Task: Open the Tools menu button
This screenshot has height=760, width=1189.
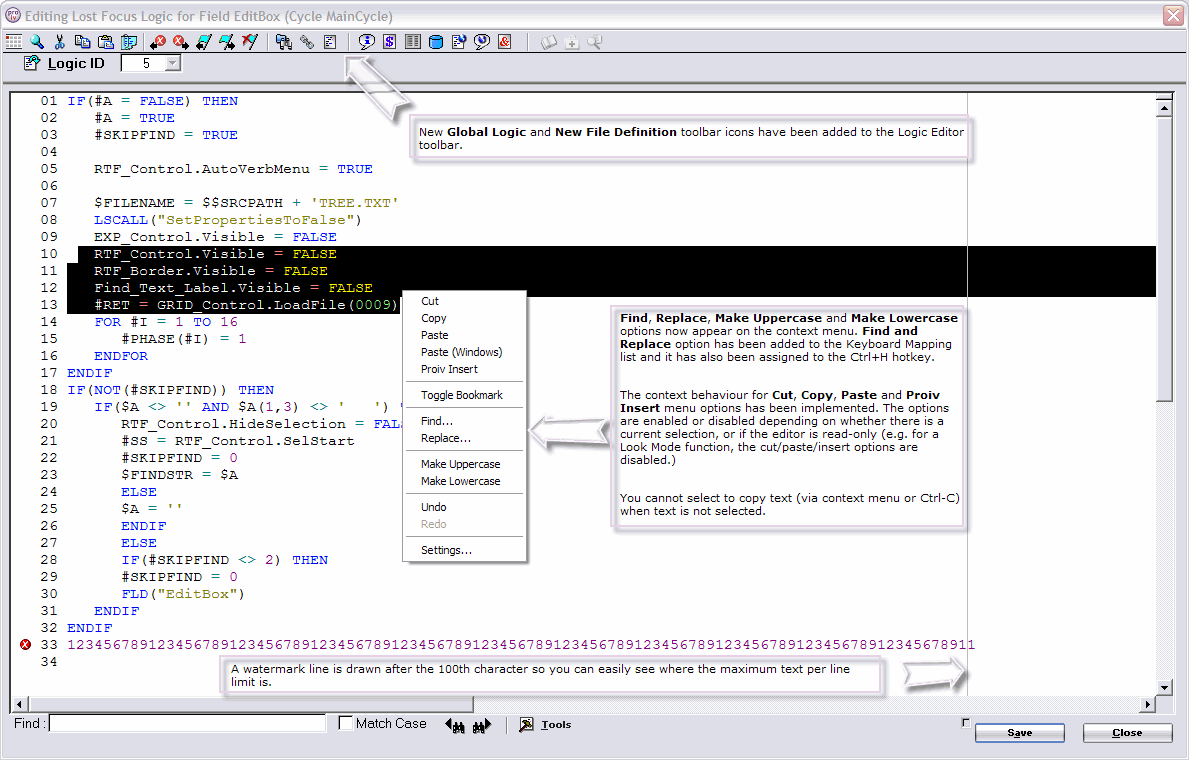Action: [x=545, y=725]
